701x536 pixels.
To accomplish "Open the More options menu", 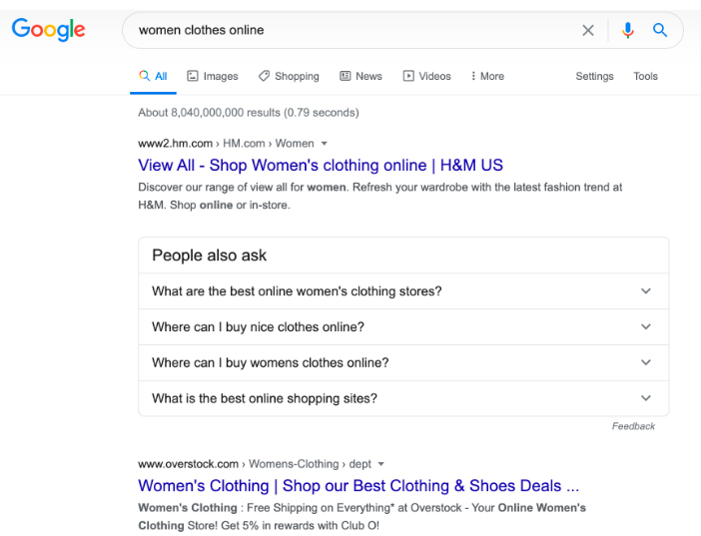I will click(x=487, y=76).
